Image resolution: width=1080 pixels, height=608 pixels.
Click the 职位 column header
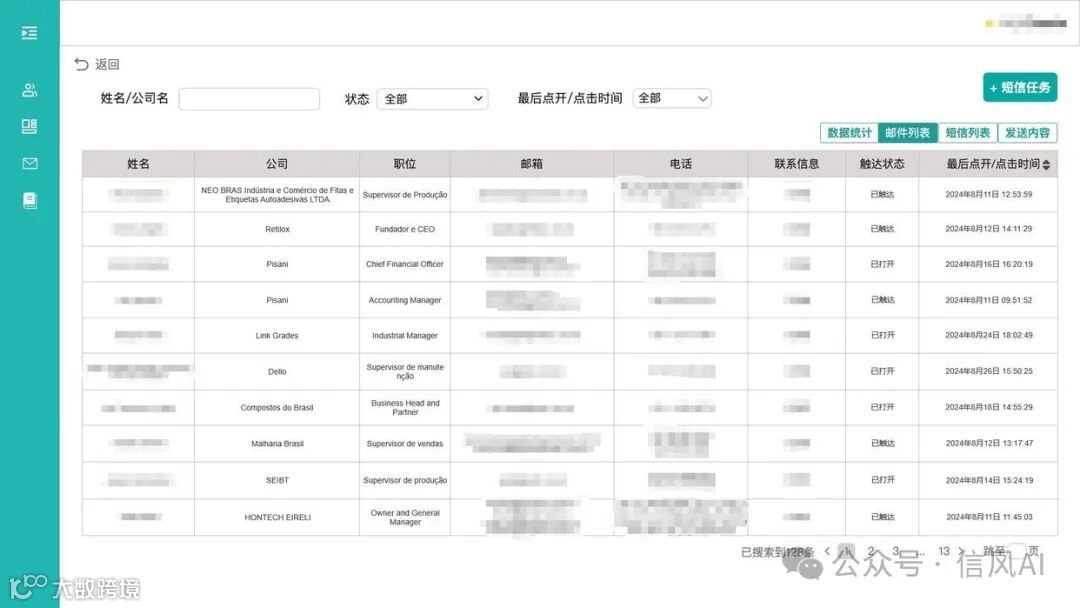pyautogui.click(x=405, y=164)
